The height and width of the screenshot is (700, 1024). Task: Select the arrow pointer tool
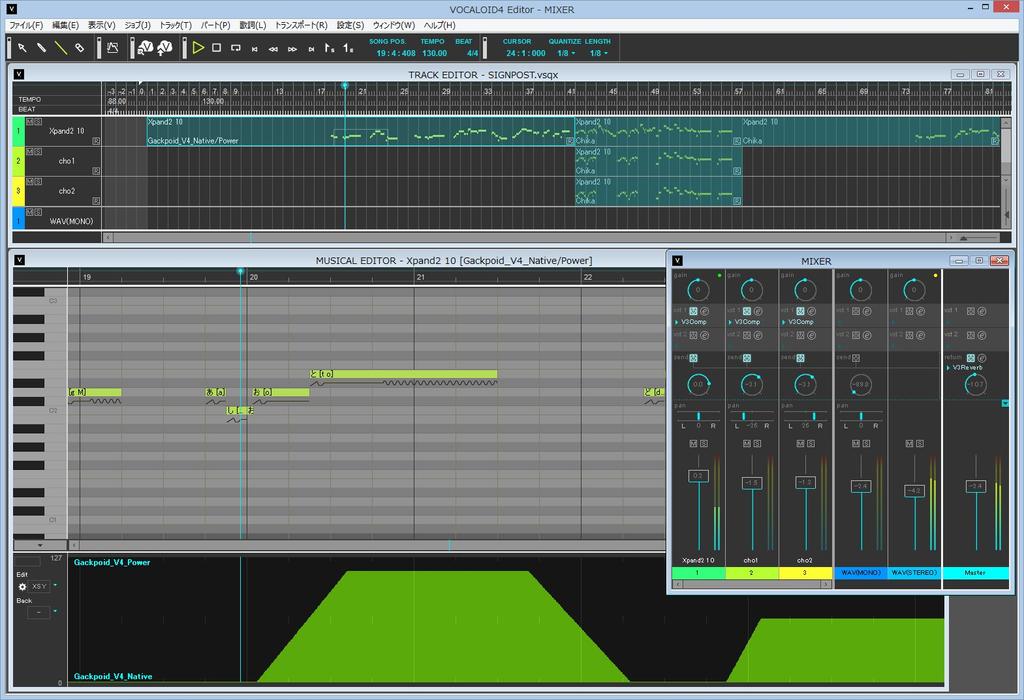[22, 47]
